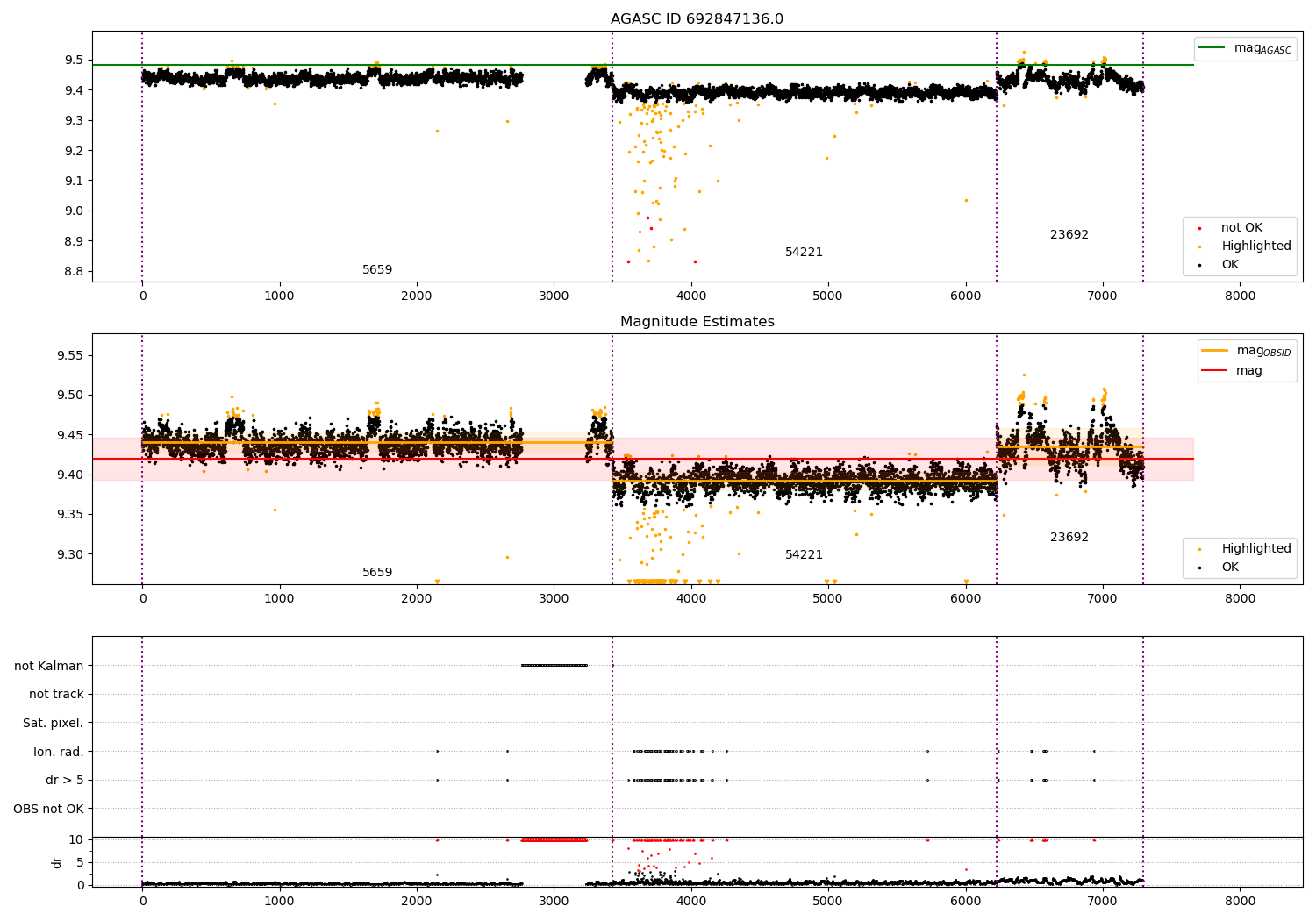This screenshot has height=921, width=1316.
Task: Click the '1000' x-axis tick of the dr plot
Action: 280,900
